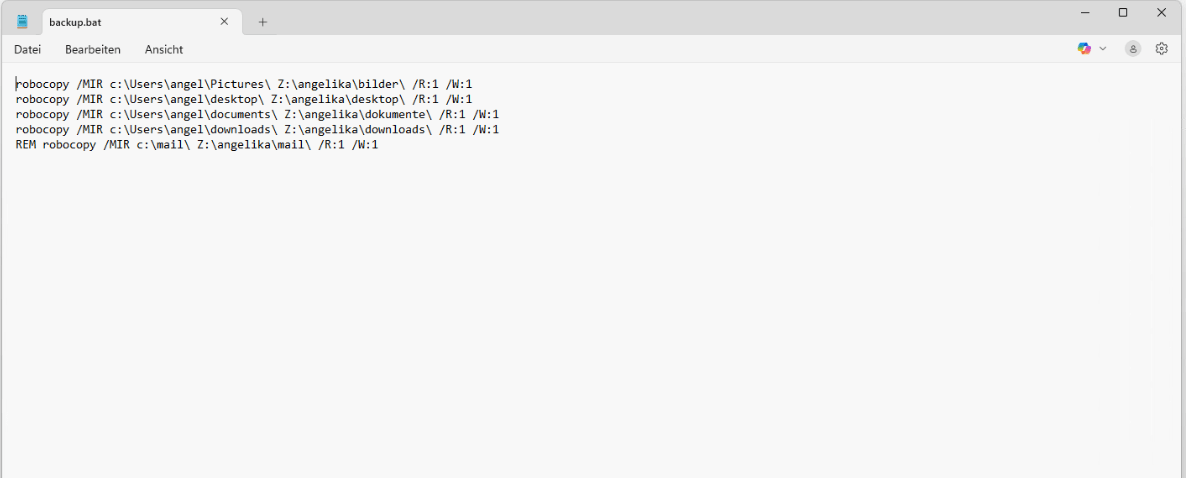Click the REM robocopy mail line
This screenshot has width=1186, height=478.
197,144
